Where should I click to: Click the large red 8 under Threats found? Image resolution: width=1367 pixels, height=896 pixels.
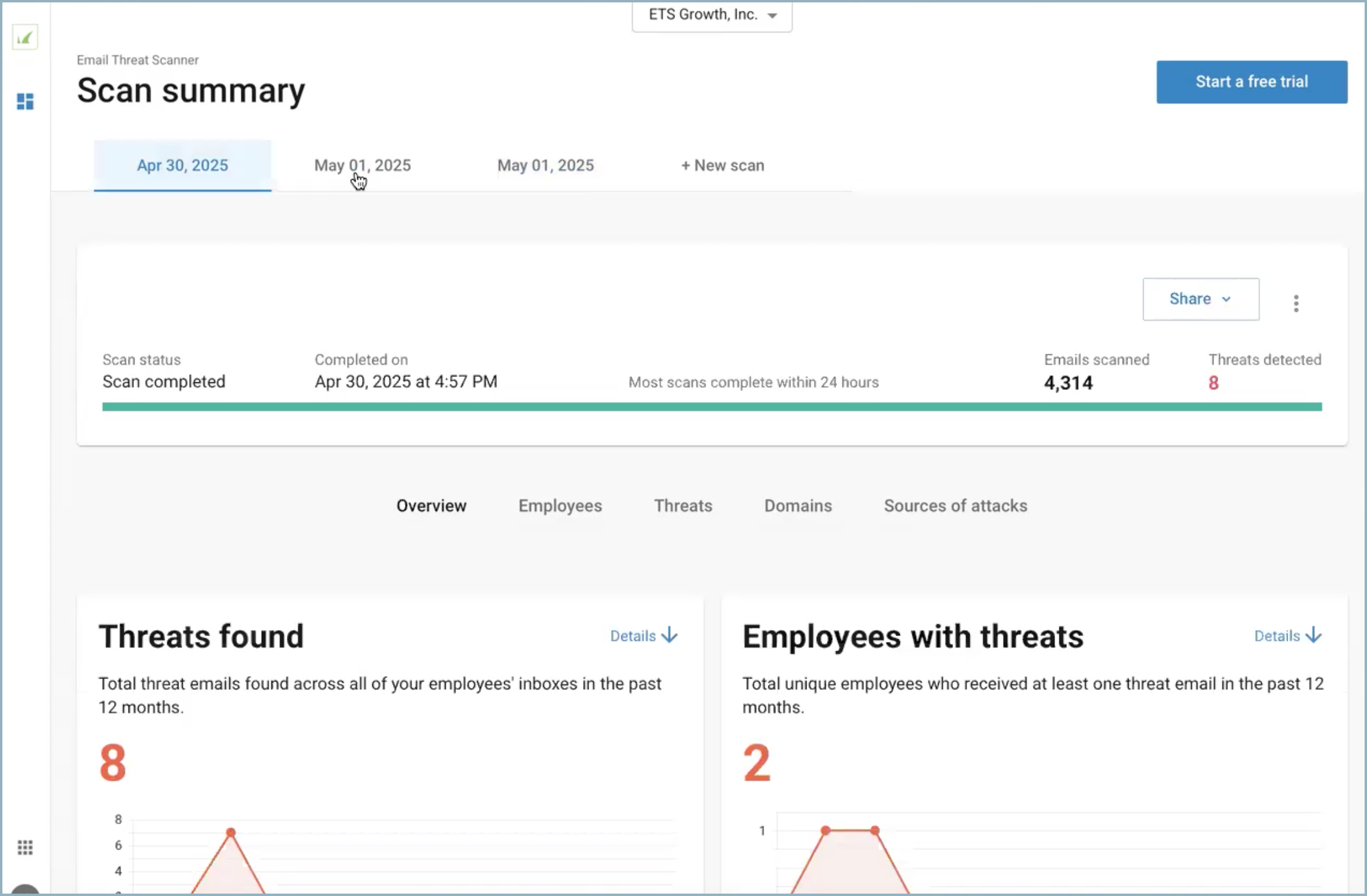pos(113,763)
